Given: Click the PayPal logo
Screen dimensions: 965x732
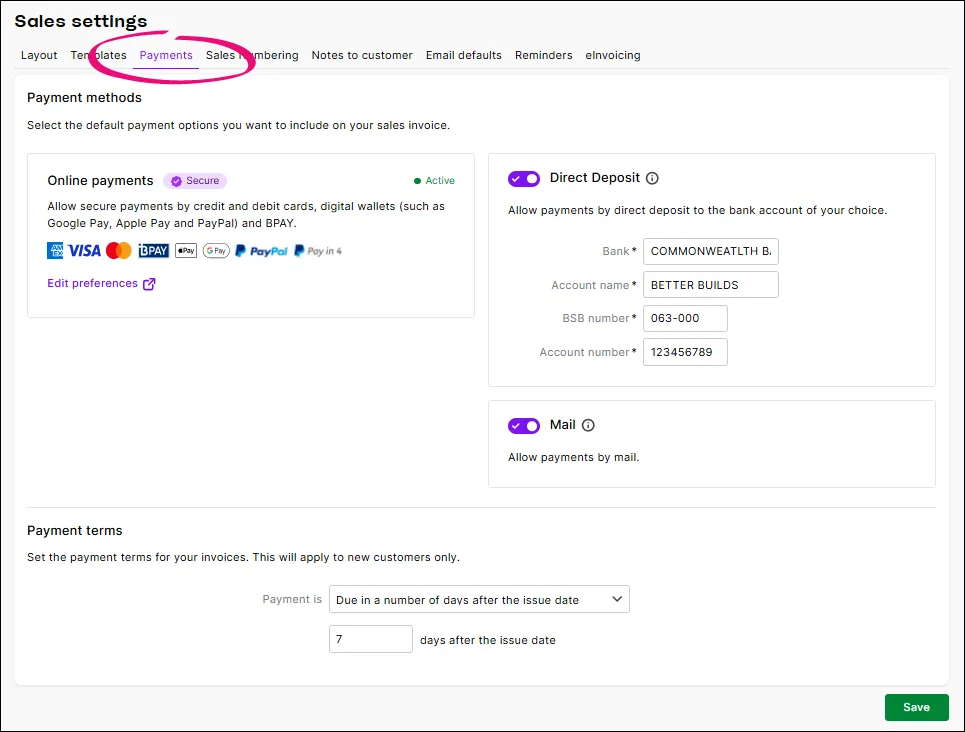Looking at the screenshot, I should (x=260, y=250).
